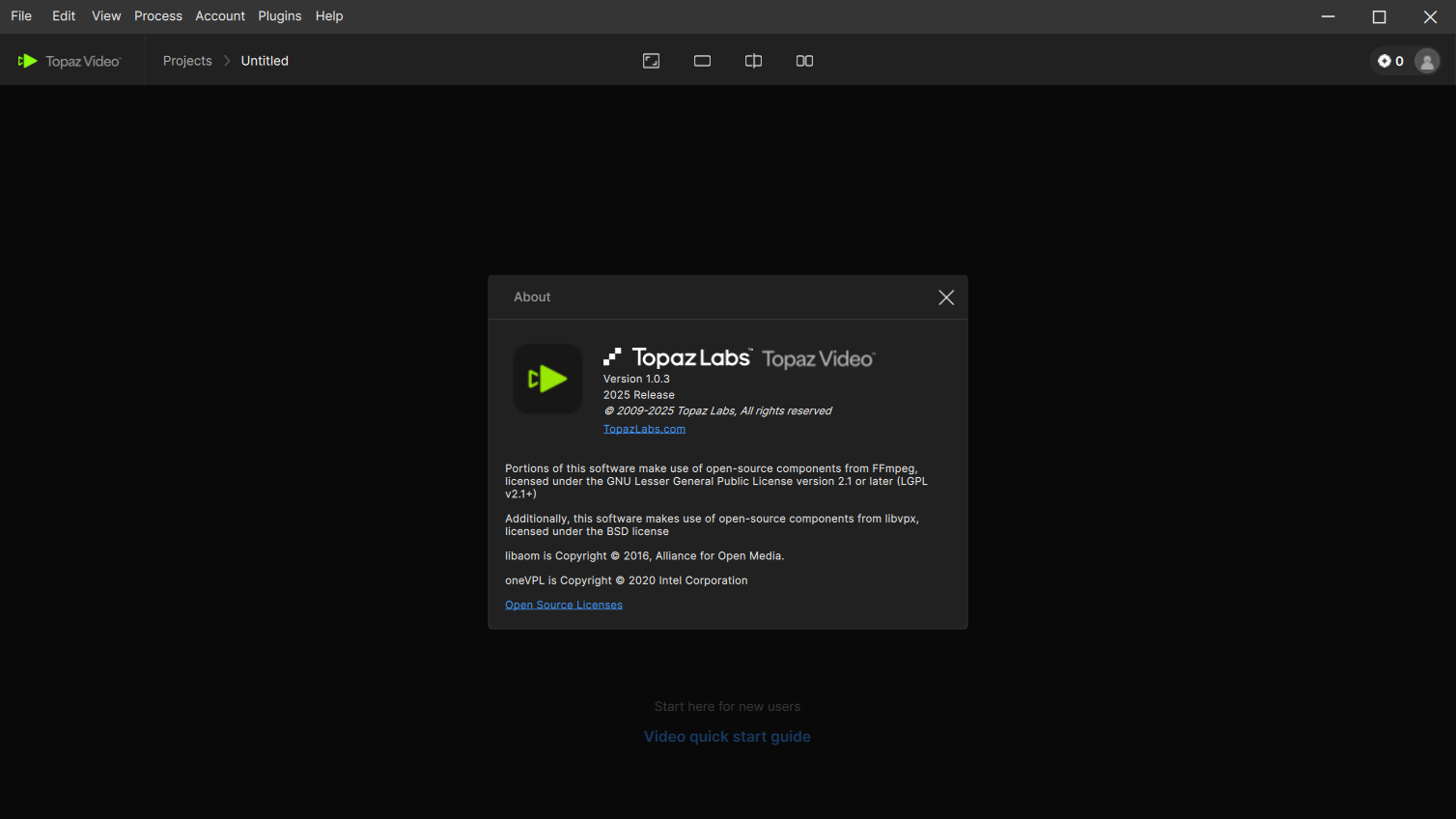Open the Edit menu
This screenshot has width=1456, height=819.
point(64,16)
